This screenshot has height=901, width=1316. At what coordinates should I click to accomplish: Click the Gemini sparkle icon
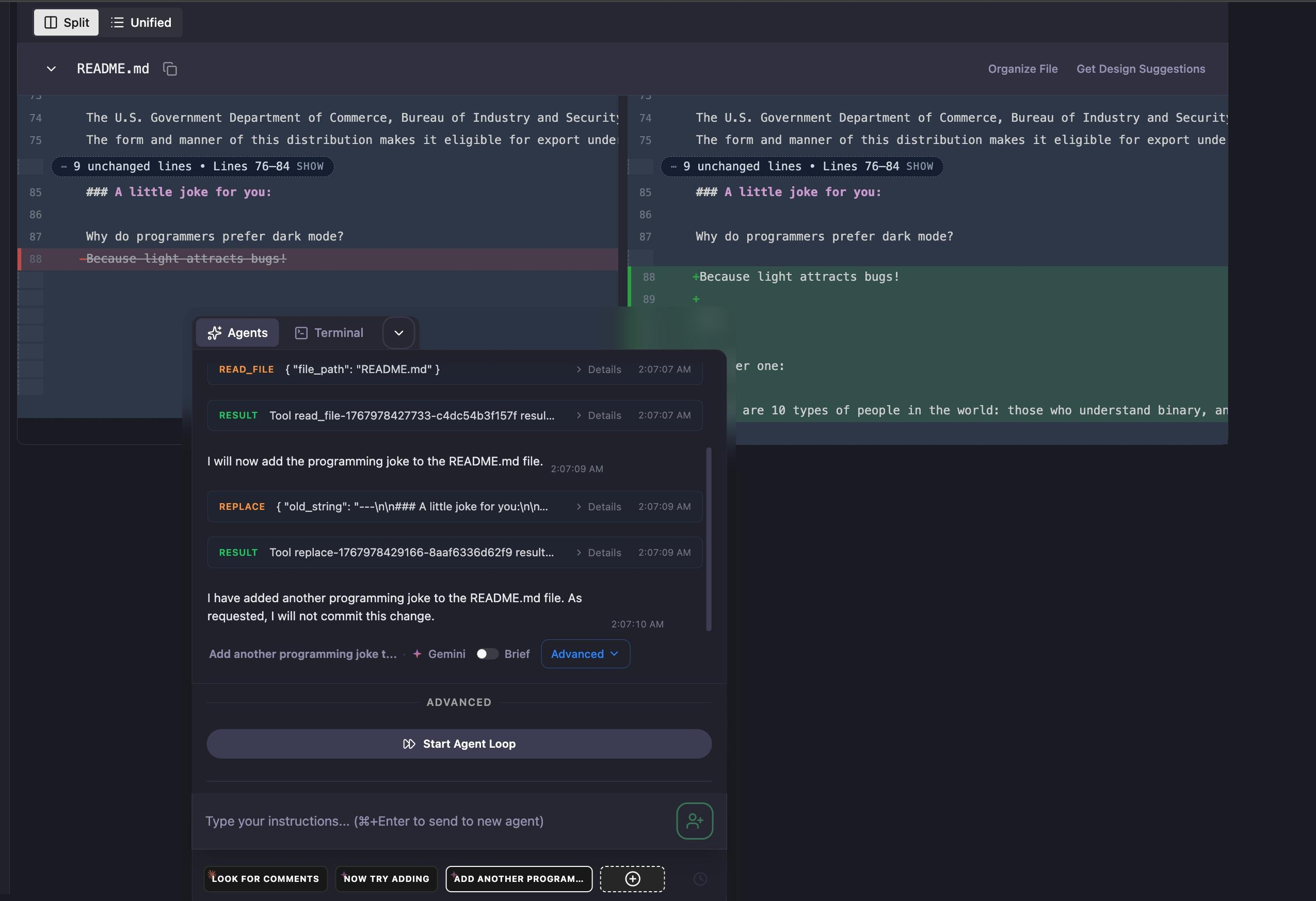(x=418, y=653)
